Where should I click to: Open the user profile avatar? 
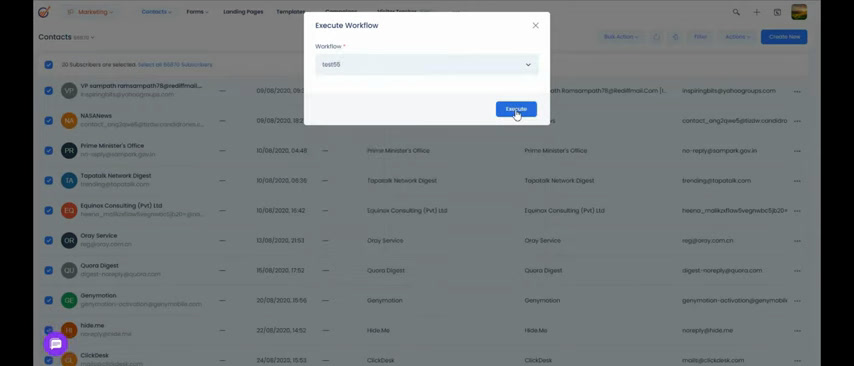point(799,12)
